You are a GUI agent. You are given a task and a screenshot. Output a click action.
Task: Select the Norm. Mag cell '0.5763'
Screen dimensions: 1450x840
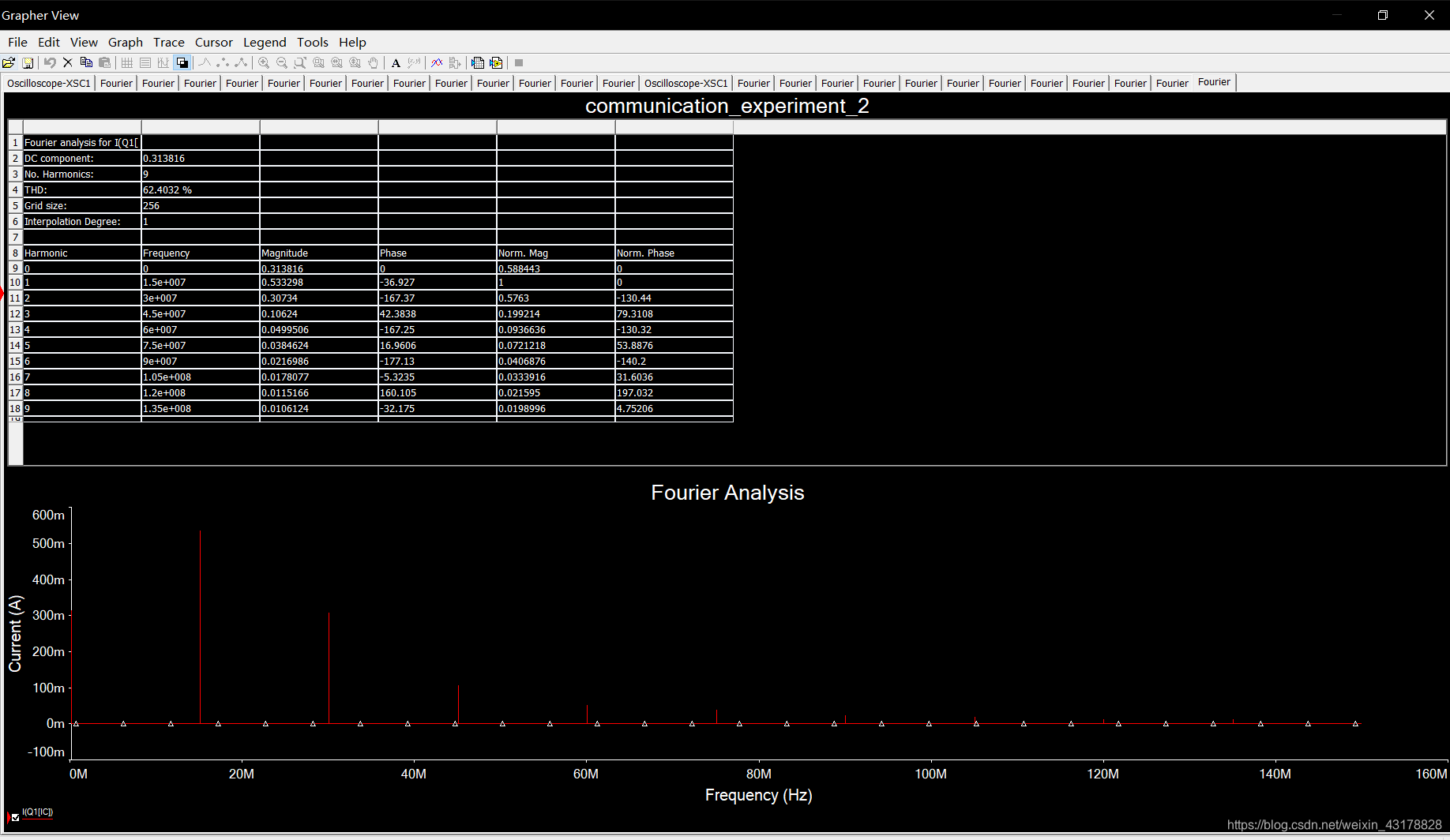[x=556, y=298]
